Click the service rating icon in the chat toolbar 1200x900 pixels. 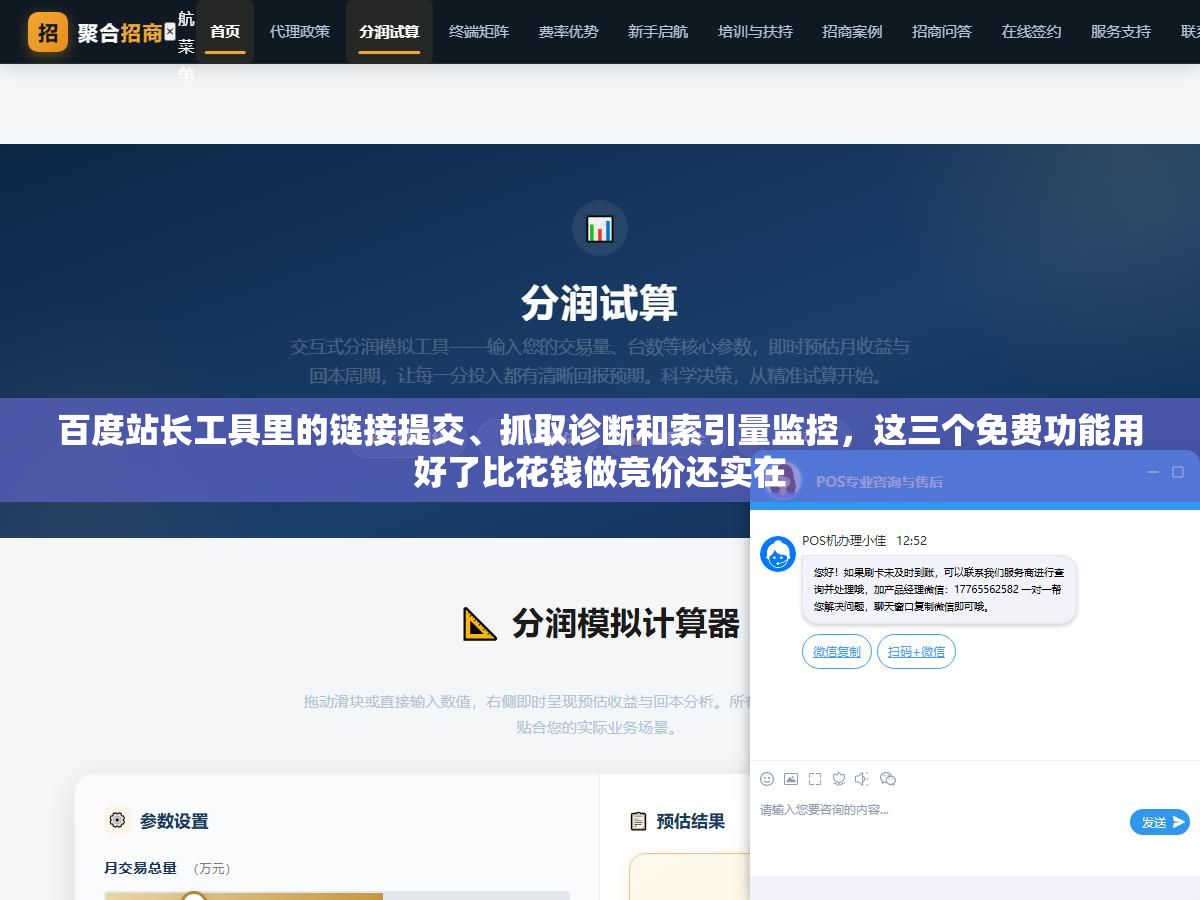tap(839, 778)
